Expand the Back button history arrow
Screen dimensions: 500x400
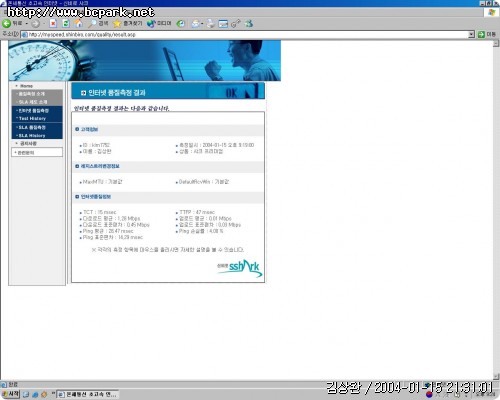click(27, 24)
